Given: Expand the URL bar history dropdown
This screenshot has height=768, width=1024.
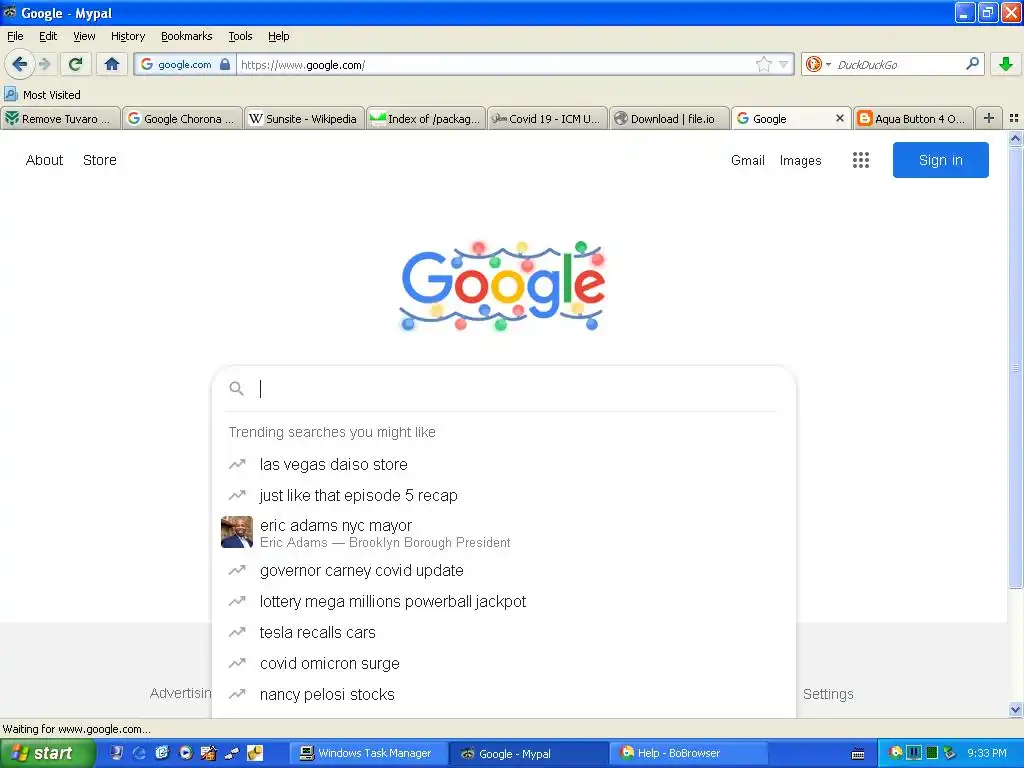Looking at the screenshot, I should point(784,65).
